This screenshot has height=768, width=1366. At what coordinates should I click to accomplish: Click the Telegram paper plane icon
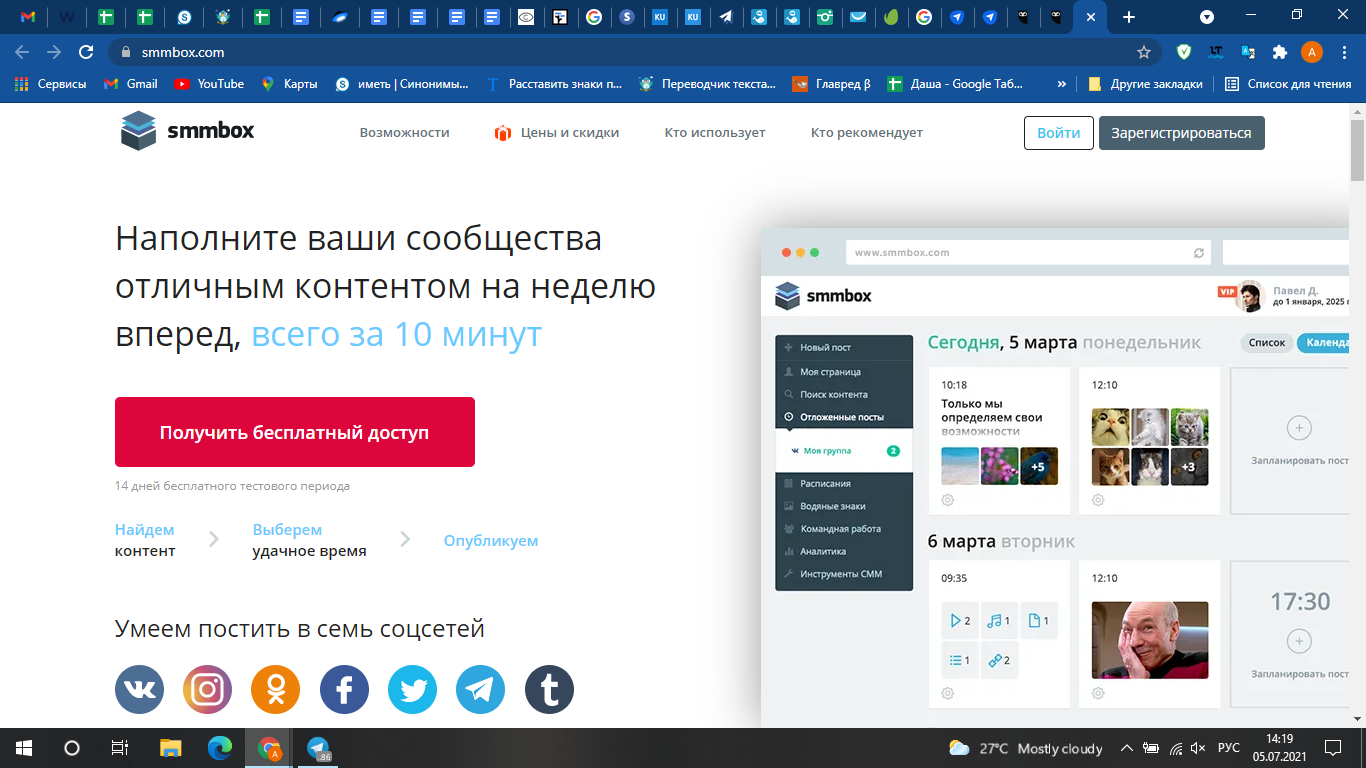click(x=481, y=690)
